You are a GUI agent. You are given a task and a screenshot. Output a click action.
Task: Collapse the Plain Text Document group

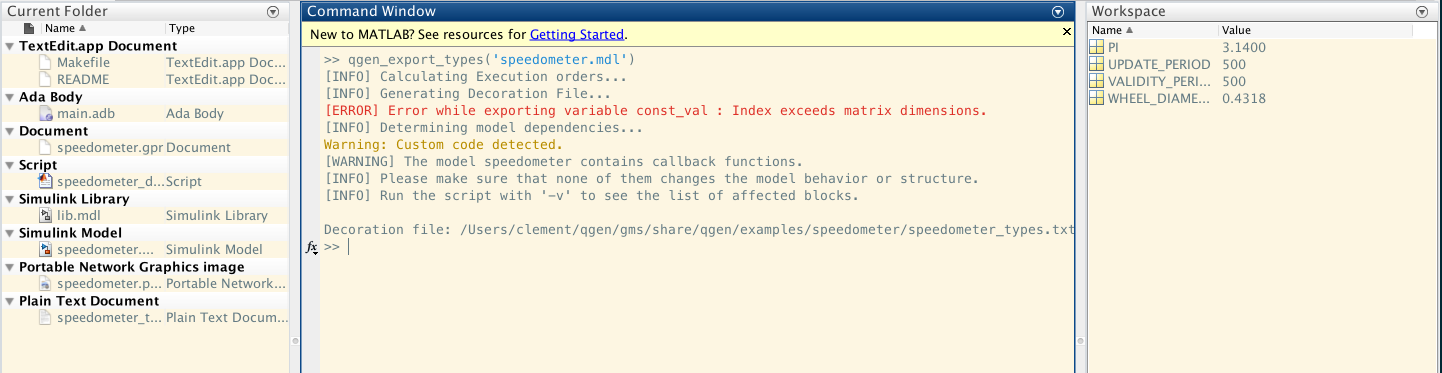10,301
